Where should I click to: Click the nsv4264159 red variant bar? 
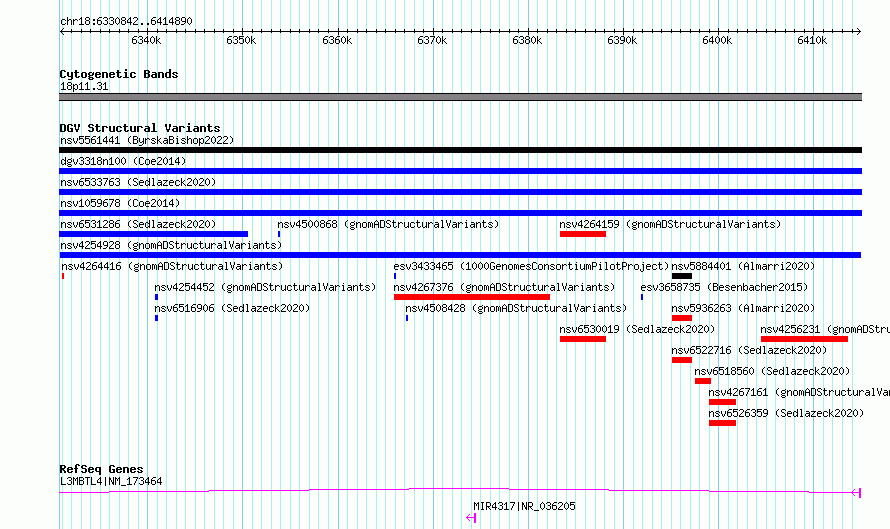(582, 234)
